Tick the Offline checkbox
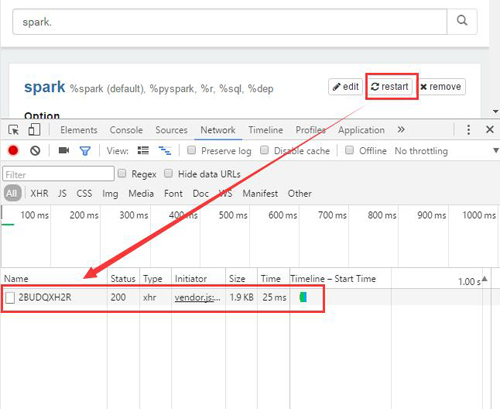 point(349,150)
